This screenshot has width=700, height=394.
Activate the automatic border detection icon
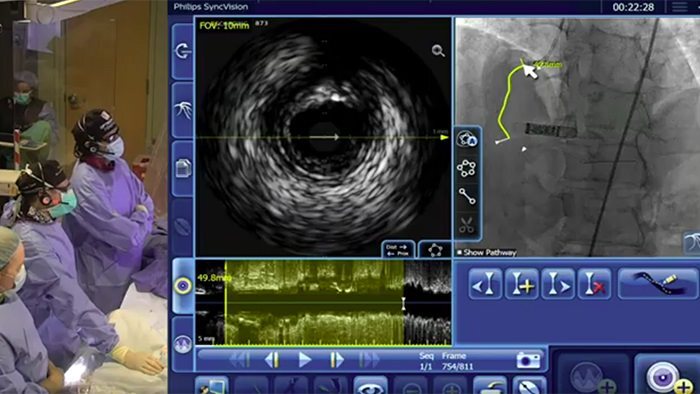tap(467, 140)
